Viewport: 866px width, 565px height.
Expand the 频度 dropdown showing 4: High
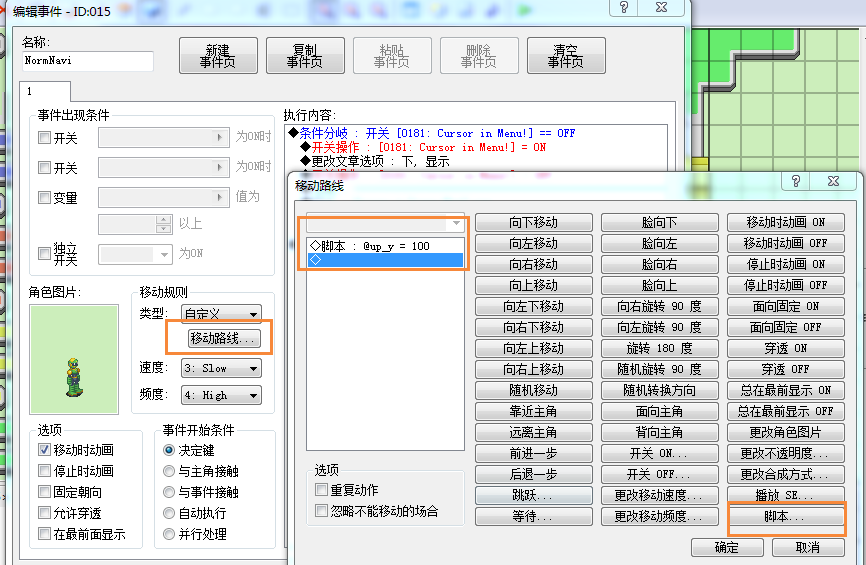coord(221,395)
